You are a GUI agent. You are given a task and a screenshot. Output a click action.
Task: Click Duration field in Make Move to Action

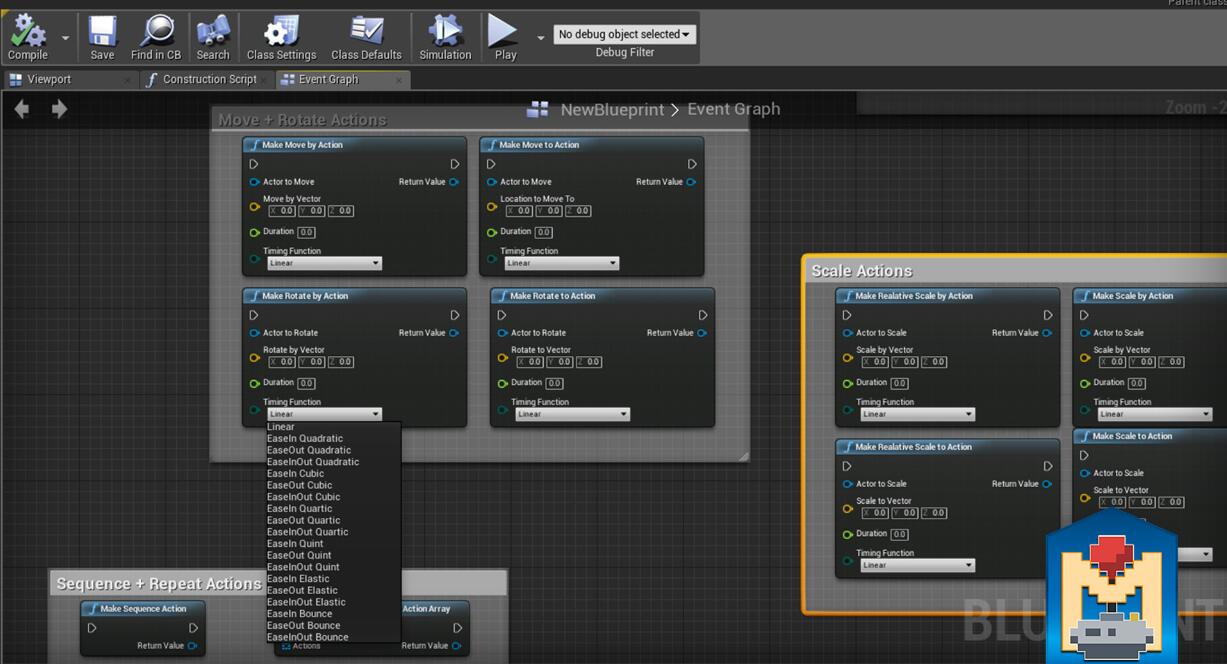(x=544, y=232)
